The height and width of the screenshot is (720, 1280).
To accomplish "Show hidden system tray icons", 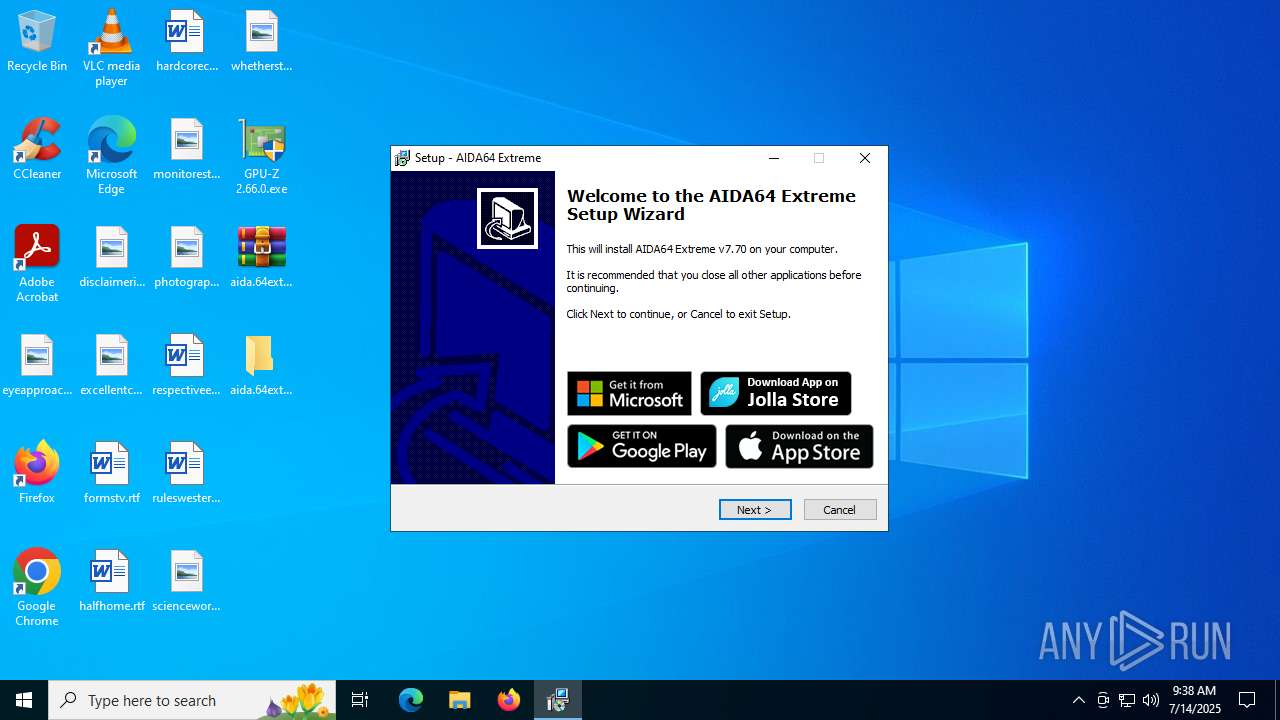I will pyautogui.click(x=1079, y=700).
